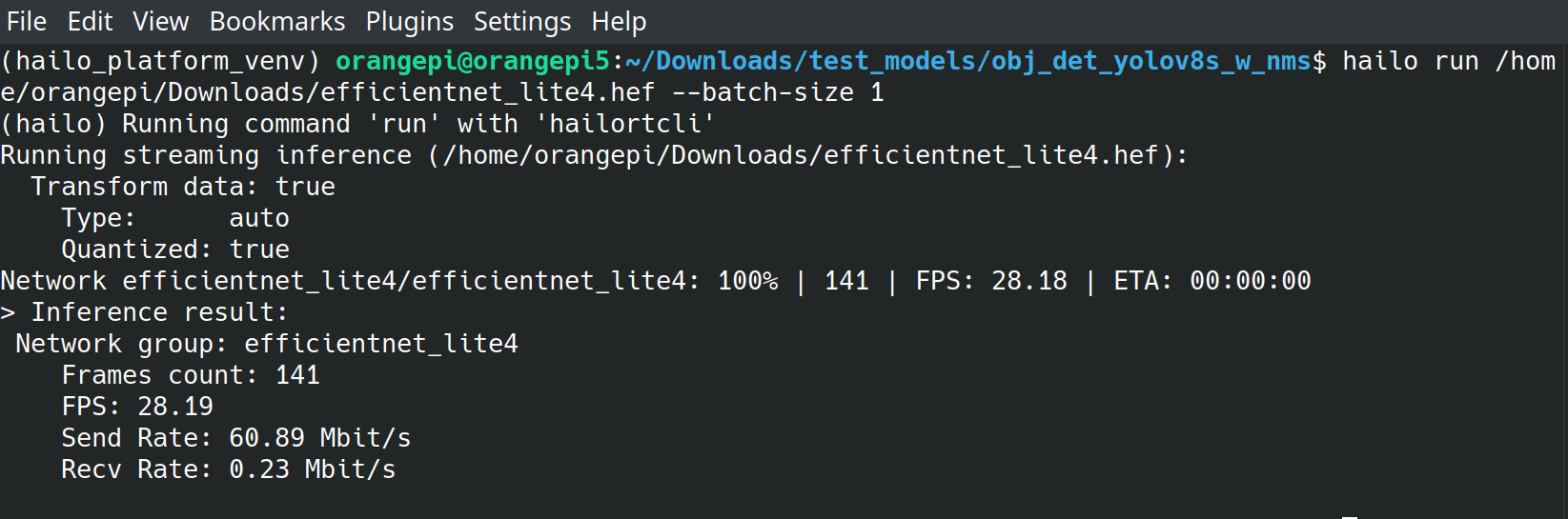
Task: Click the 'Inference result:' line
Action: [159, 312]
